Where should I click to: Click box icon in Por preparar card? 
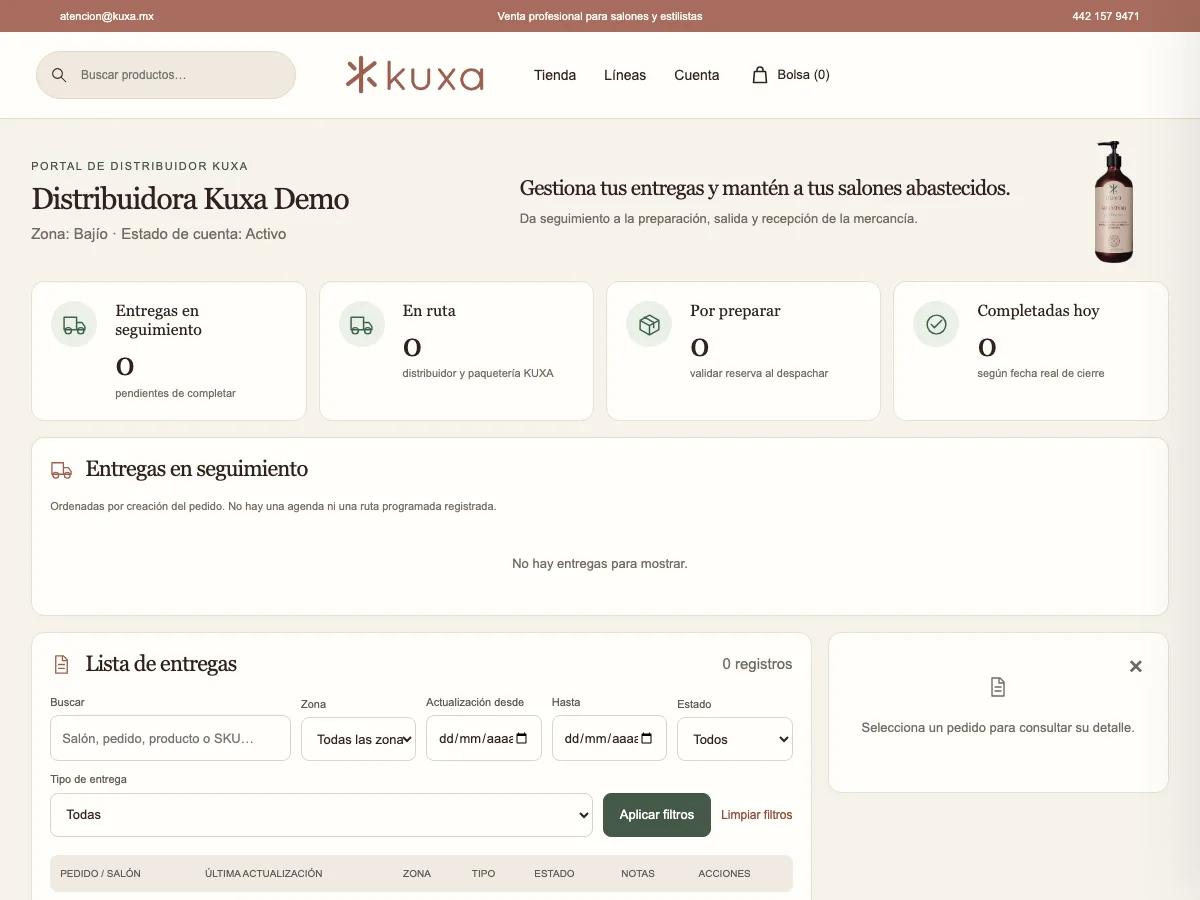649,325
